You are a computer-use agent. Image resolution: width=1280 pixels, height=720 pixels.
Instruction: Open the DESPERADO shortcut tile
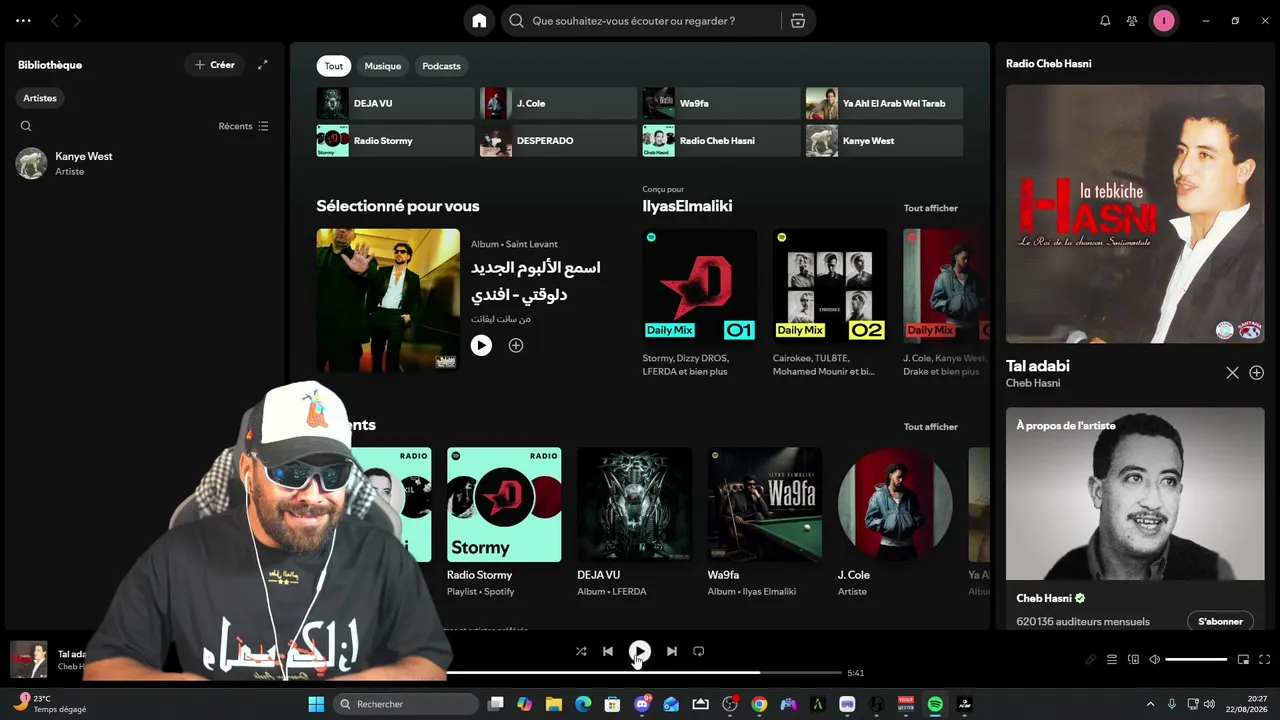[x=558, y=140]
